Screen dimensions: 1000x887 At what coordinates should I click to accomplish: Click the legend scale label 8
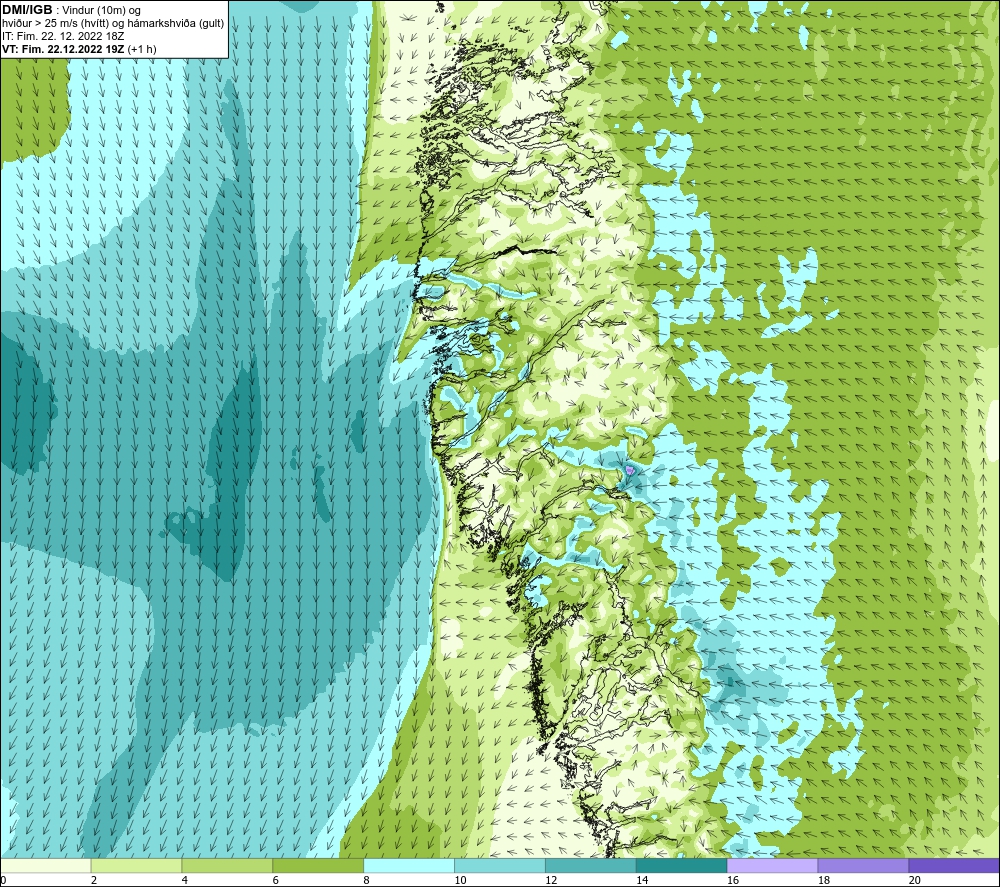coord(367,880)
